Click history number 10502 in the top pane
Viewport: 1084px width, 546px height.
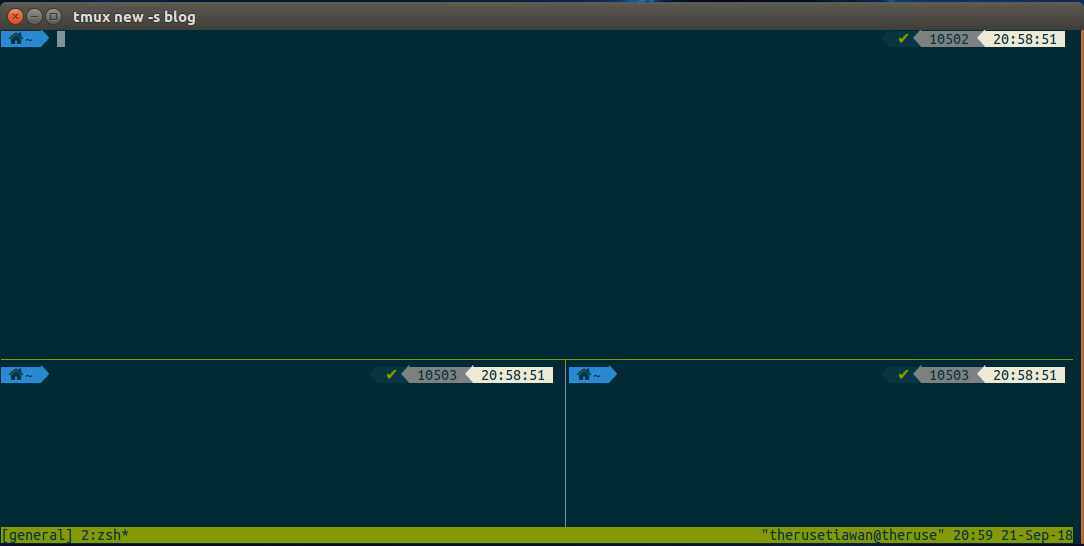click(x=948, y=39)
